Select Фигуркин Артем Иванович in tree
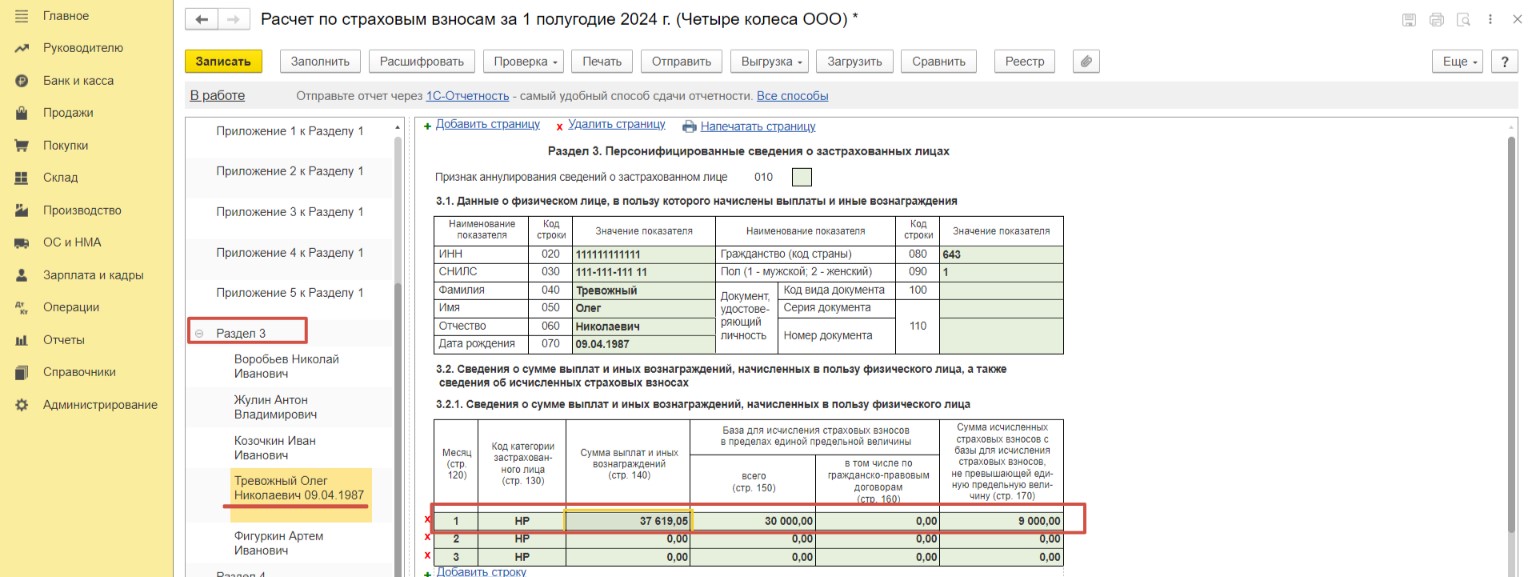1536x577 pixels. coord(277,543)
